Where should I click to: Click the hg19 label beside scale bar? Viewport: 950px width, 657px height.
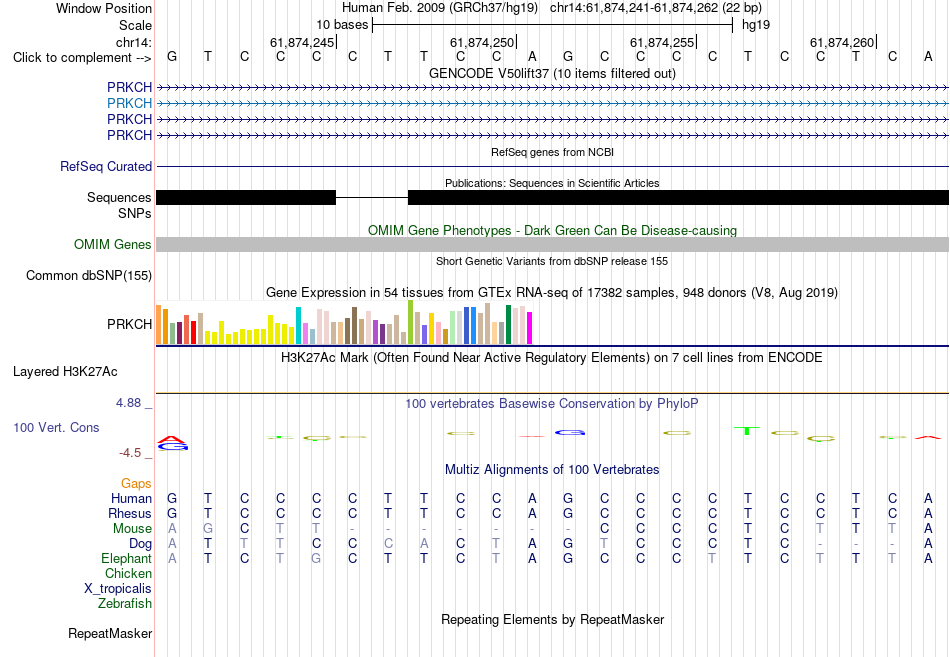756,25
